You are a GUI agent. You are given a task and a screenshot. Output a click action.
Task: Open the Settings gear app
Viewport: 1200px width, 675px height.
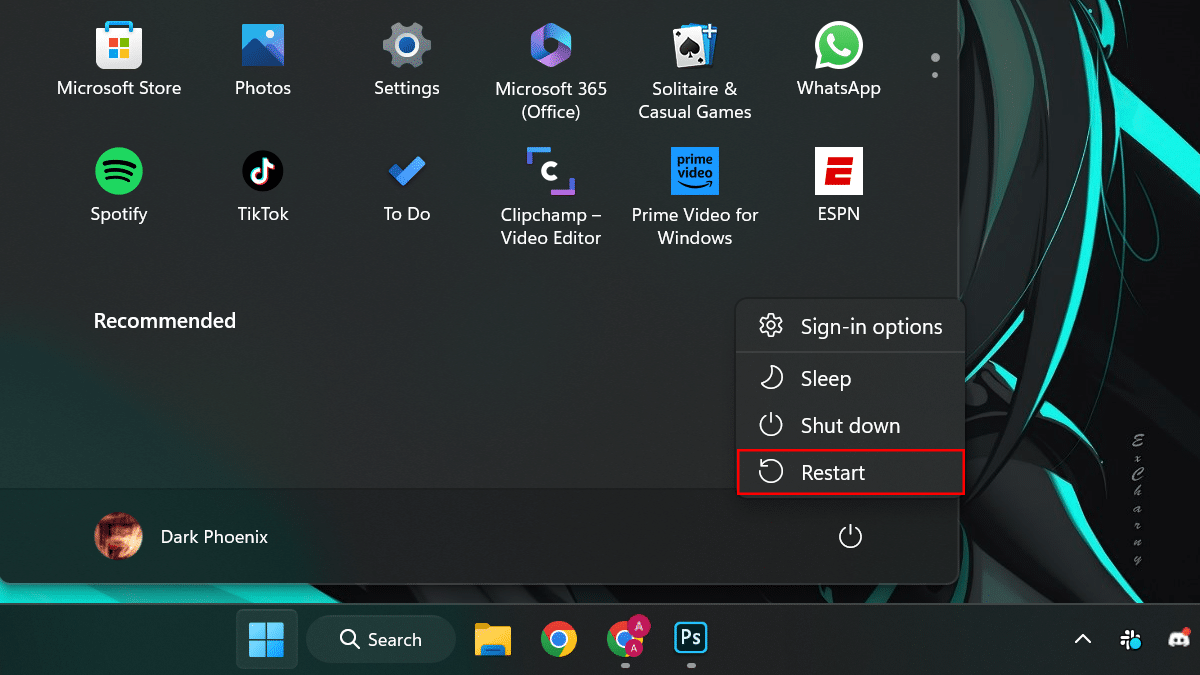pos(407,62)
